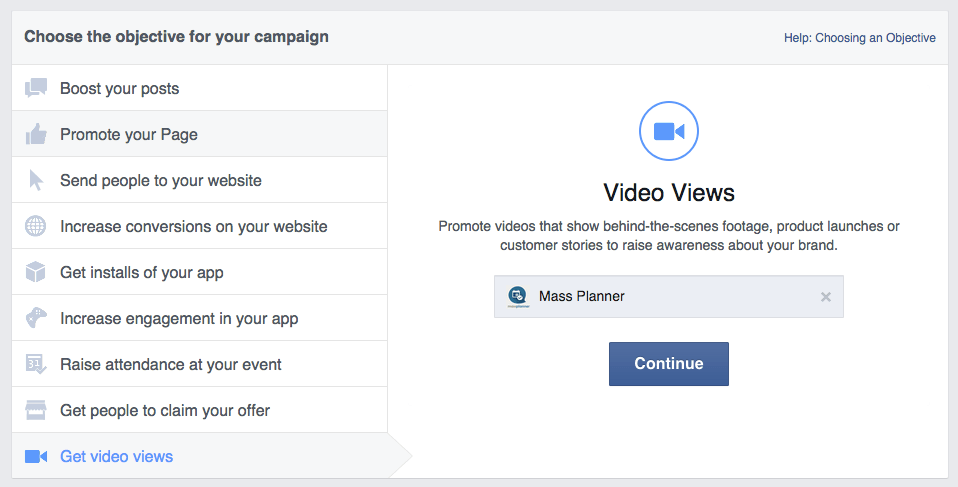The height and width of the screenshot is (487, 958).
Task: Click the thumbs-up icon for Promote your Page
Action: 36,134
